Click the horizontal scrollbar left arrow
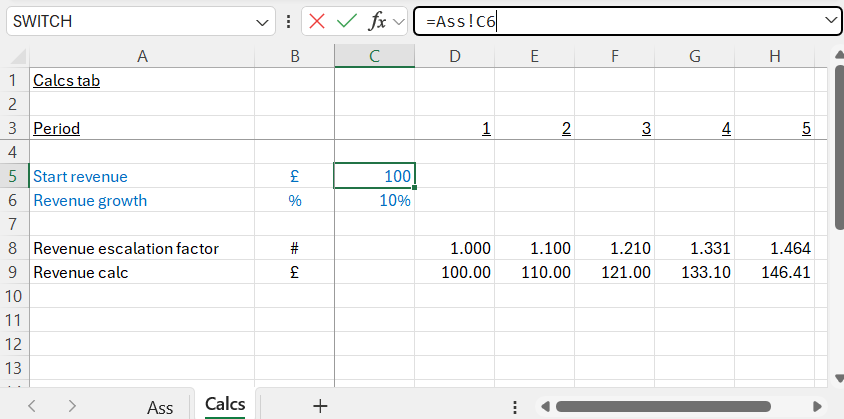The height and width of the screenshot is (419, 844). [545, 406]
